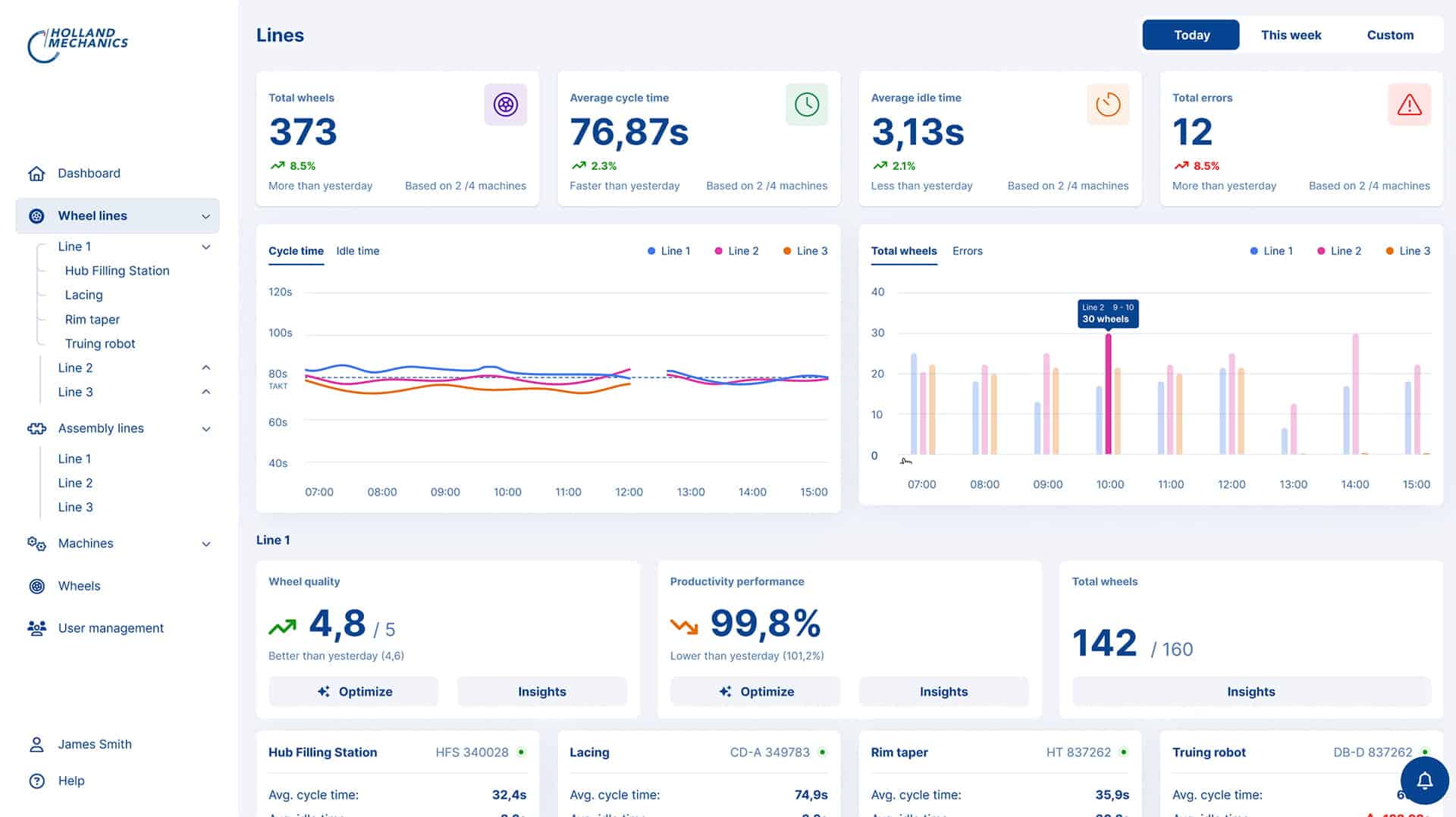The height and width of the screenshot is (817, 1456).
Task: Click the User management people icon
Action: [36, 628]
